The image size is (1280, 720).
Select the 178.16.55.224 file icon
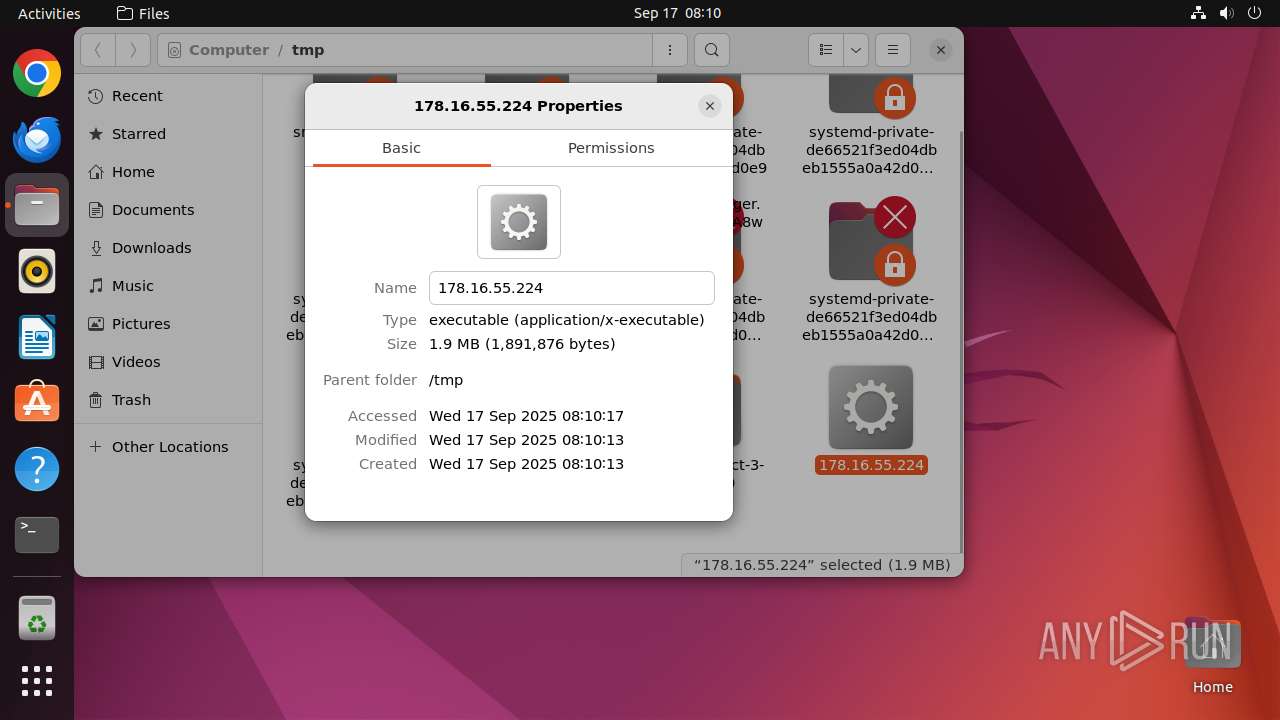point(871,407)
